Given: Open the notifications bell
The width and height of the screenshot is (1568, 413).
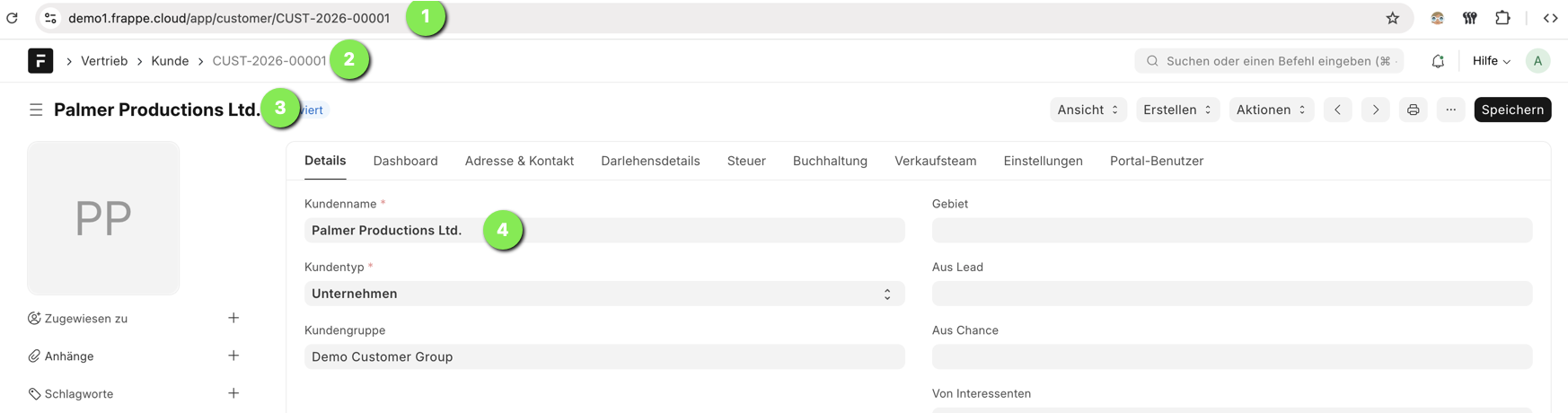Looking at the screenshot, I should (1438, 61).
